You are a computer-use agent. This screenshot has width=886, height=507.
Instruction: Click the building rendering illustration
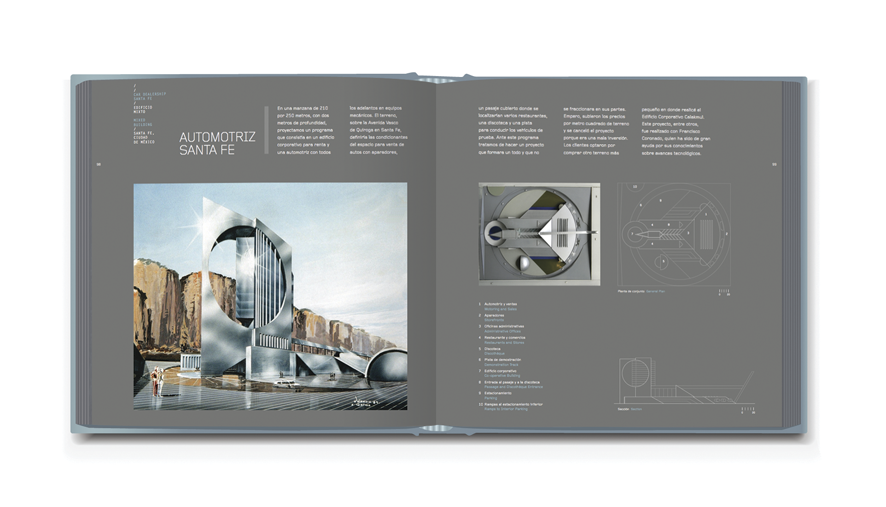pyautogui.click(x=270, y=296)
